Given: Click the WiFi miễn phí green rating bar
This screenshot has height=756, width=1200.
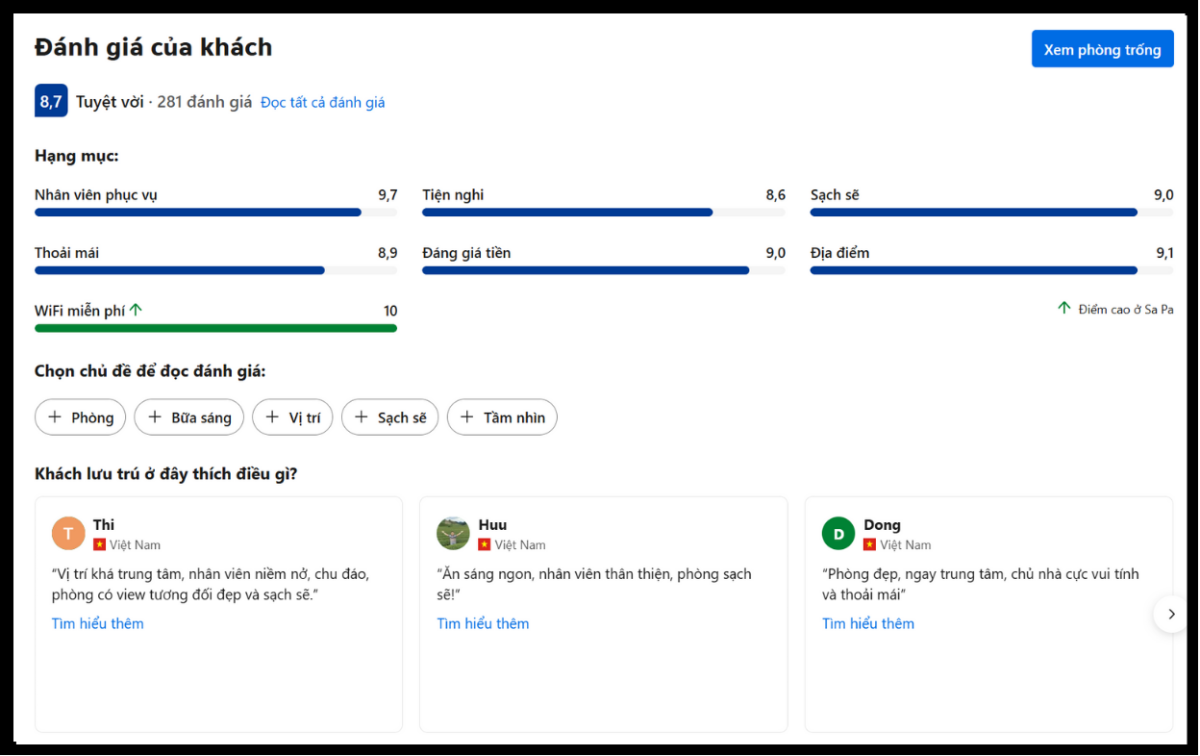Looking at the screenshot, I should (215, 328).
